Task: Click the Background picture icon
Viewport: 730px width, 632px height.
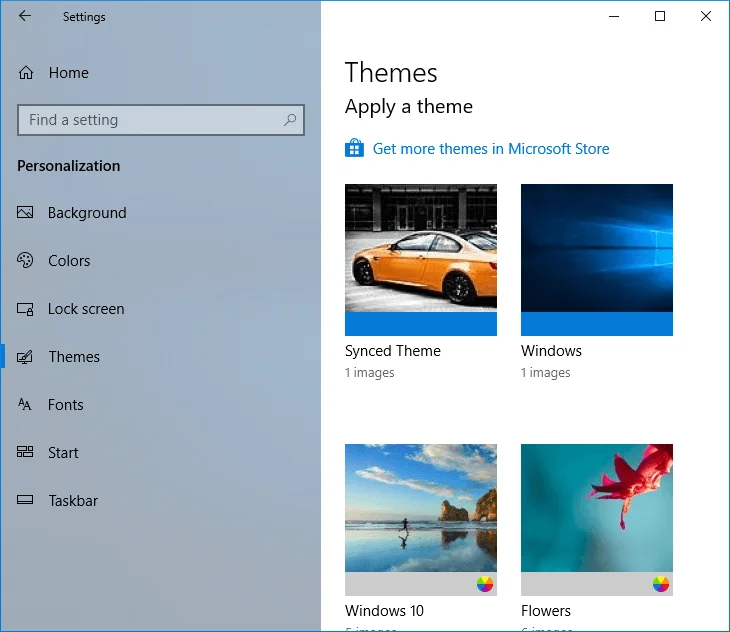Action: [x=25, y=212]
